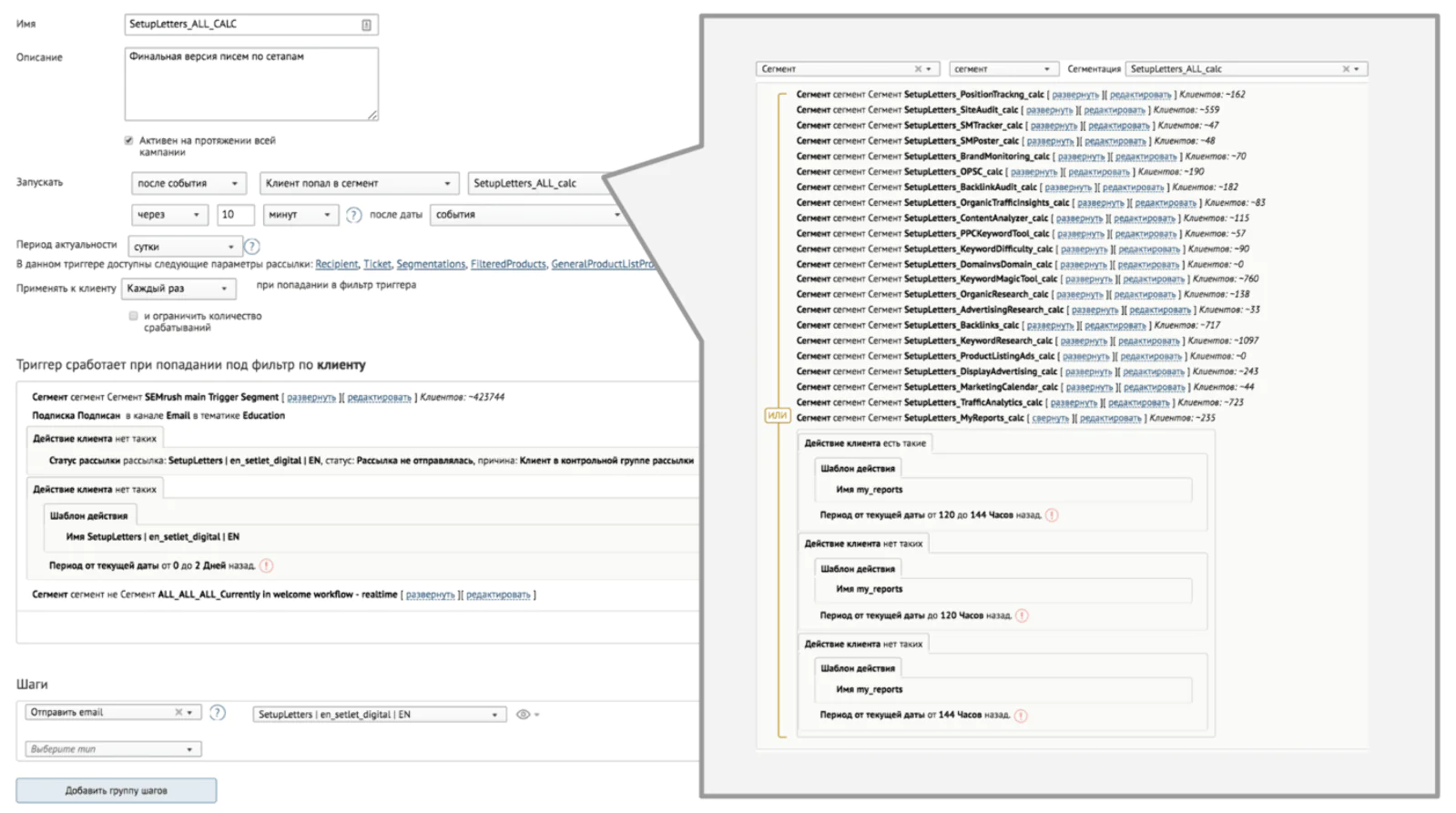This screenshot has width=1456, height=813.
Task: Click the help icon beside Отправить email step
Action: pyautogui.click(x=218, y=713)
